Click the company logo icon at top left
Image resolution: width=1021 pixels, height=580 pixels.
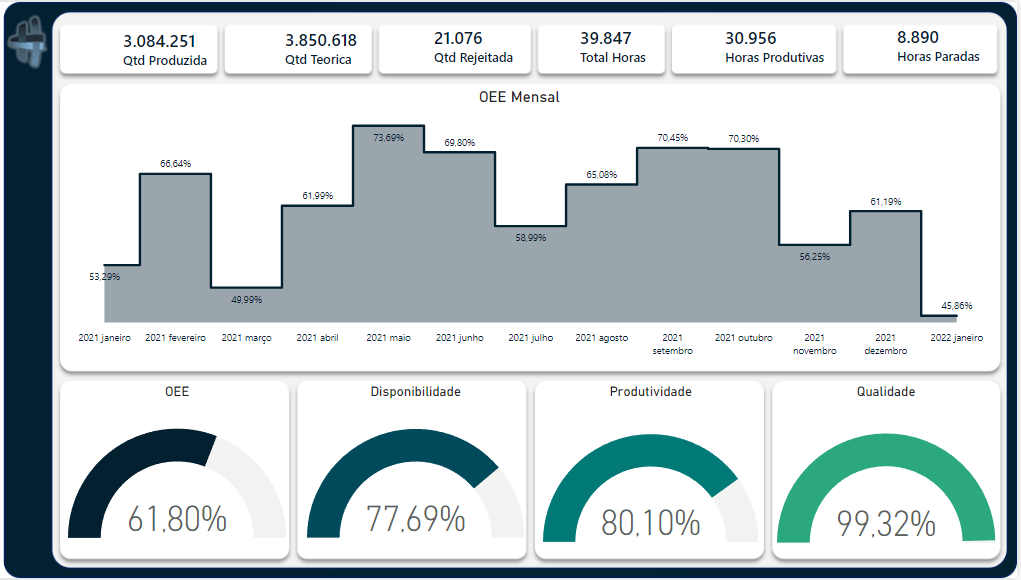[29, 42]
